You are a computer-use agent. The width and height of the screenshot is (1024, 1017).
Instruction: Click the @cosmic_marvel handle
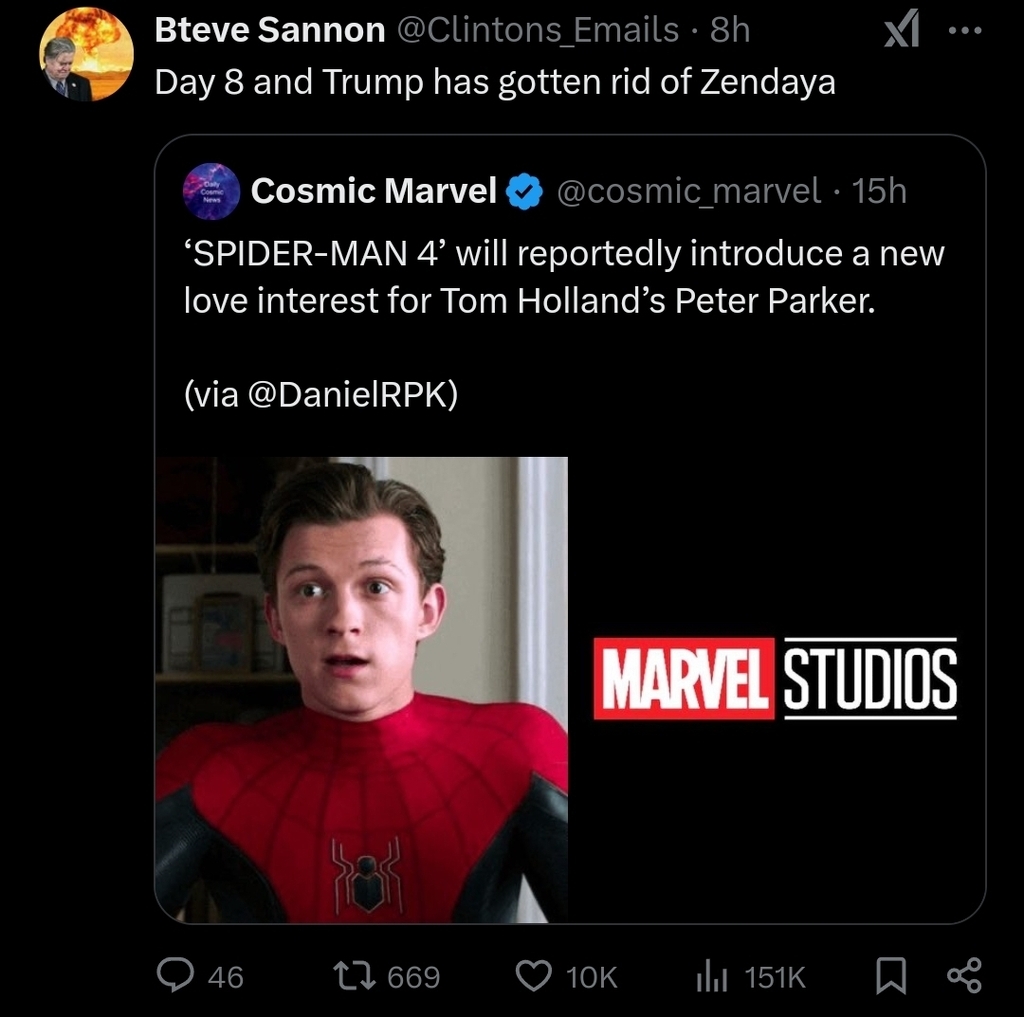click(689, 190)
